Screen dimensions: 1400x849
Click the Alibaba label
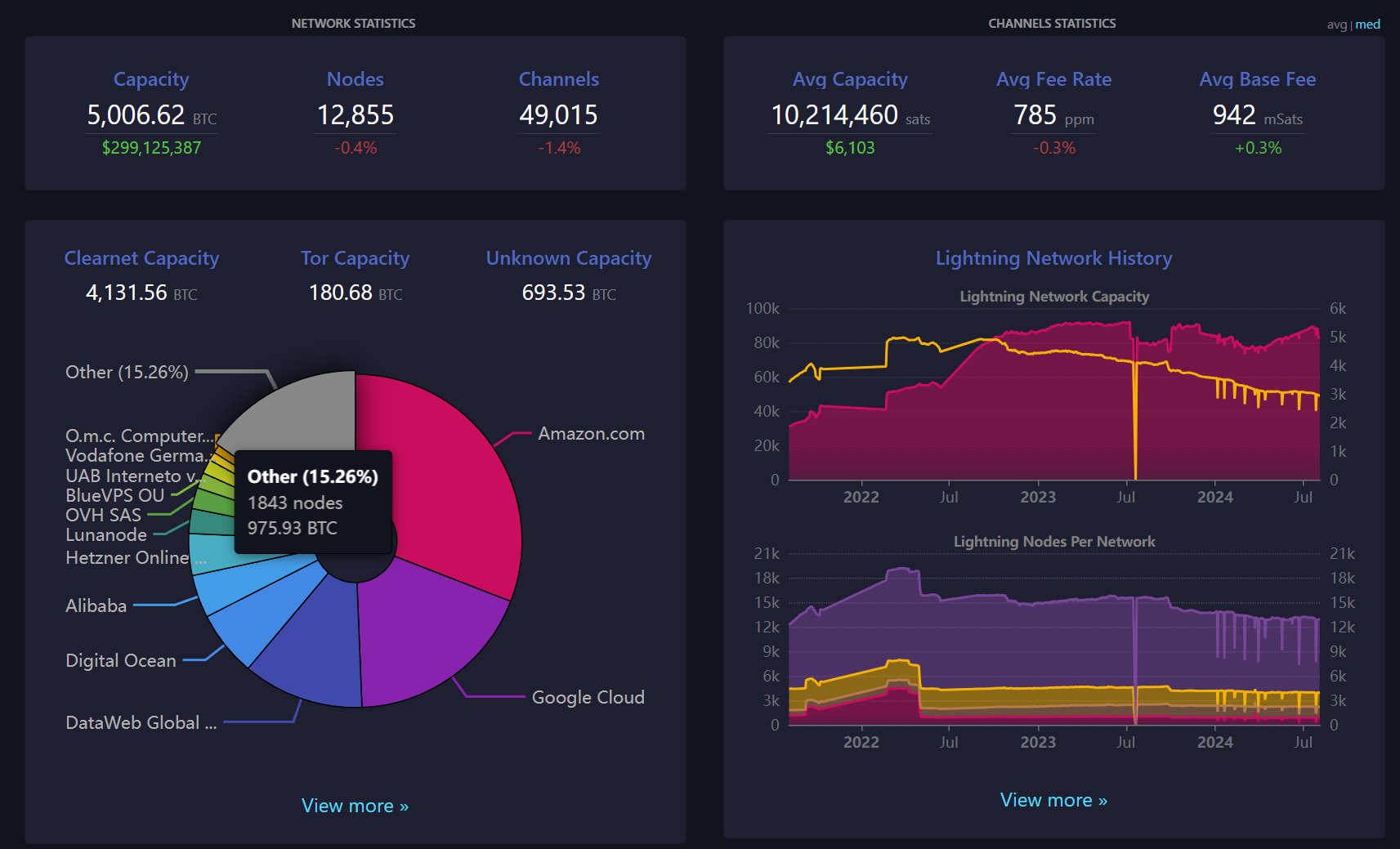point(96,605)
